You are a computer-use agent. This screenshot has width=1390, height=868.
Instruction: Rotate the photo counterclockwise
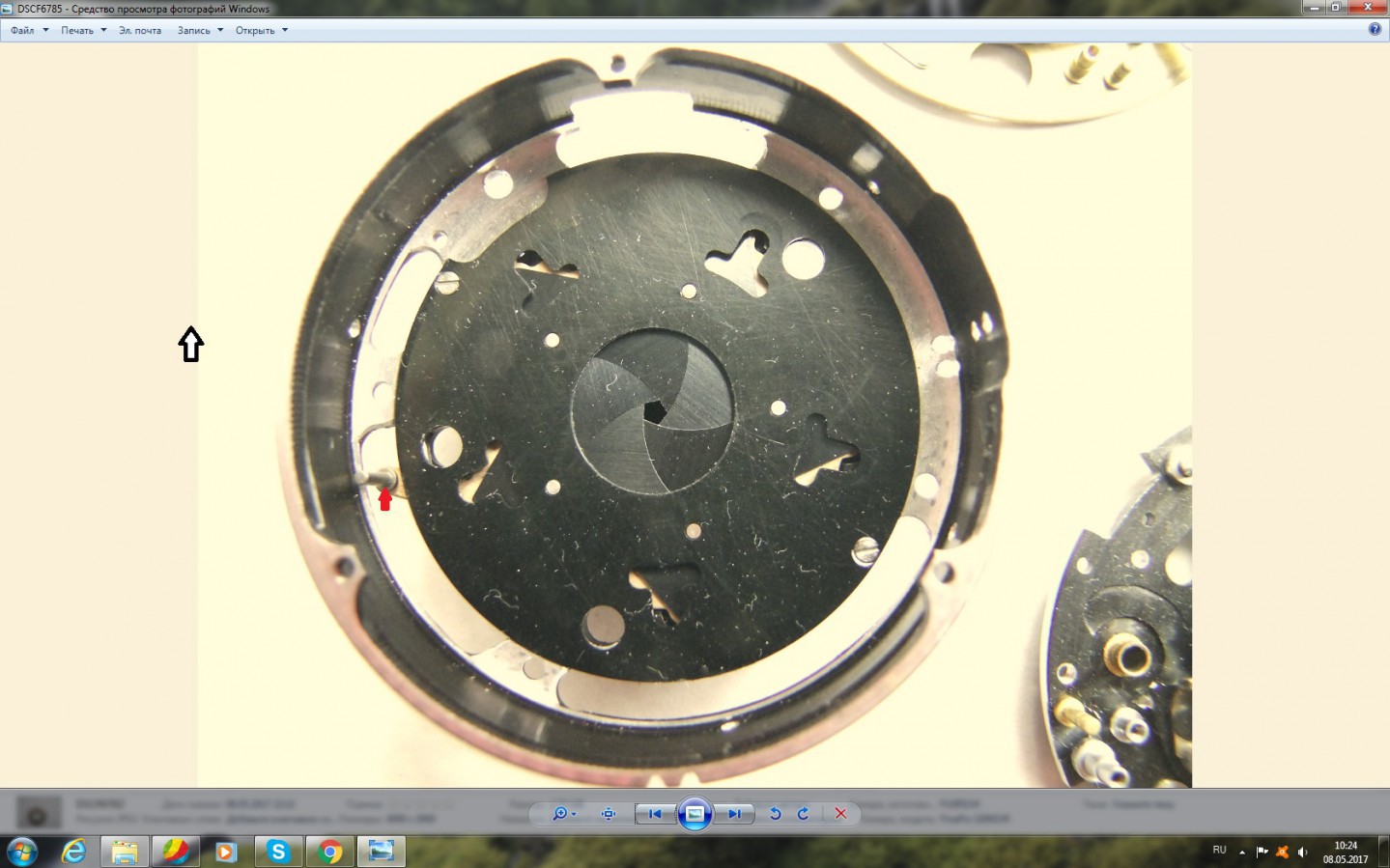pos(775,814)
